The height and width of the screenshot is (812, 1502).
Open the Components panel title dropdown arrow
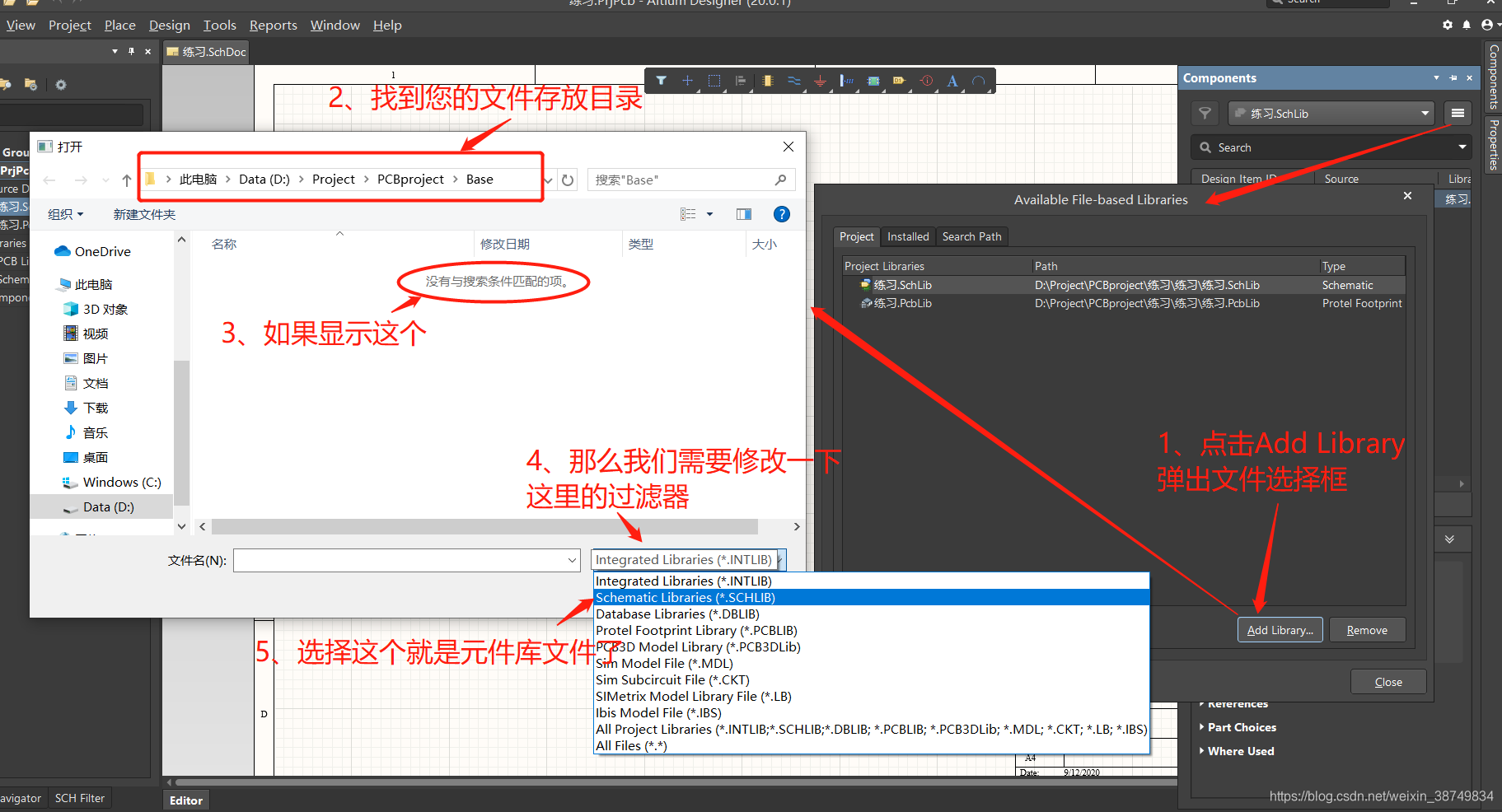[1436, 78]
